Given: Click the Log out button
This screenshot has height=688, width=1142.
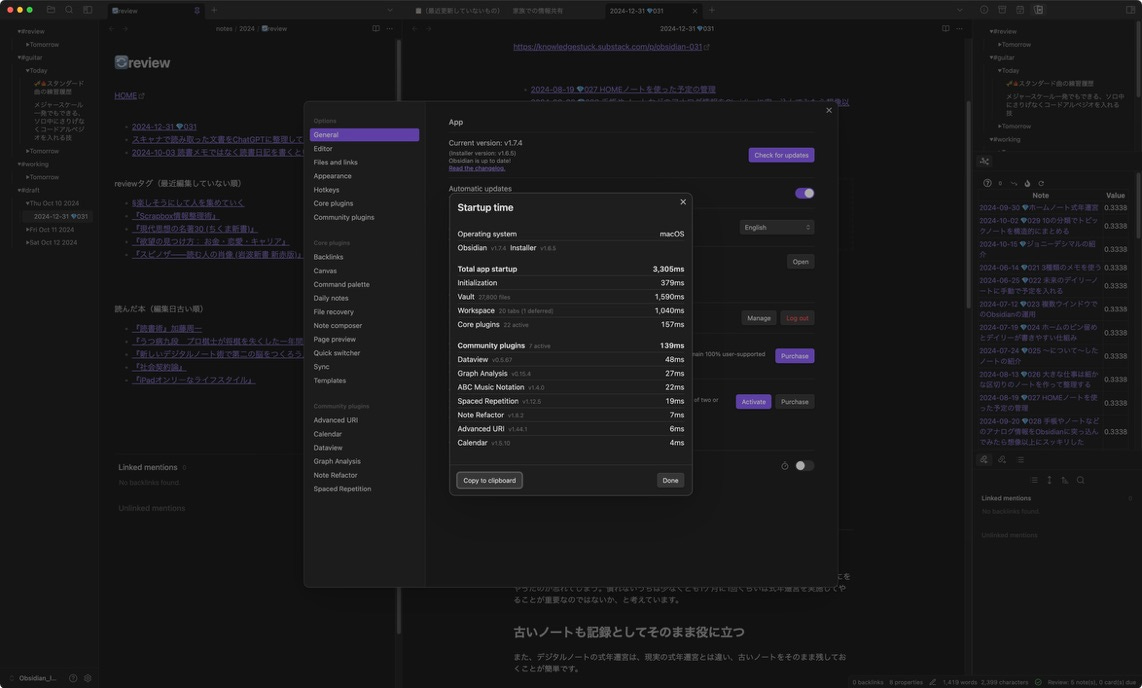Looking at the screenshot, I should 797,318.
